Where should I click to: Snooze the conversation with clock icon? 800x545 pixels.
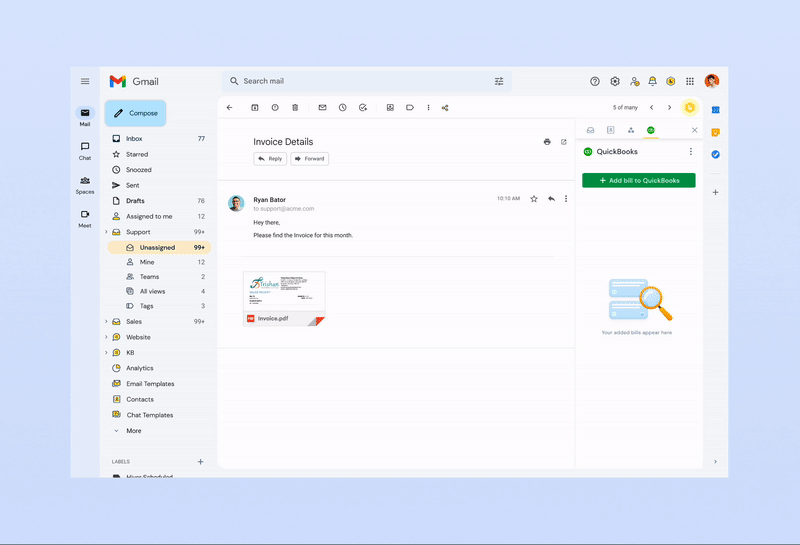pos(342,108)
